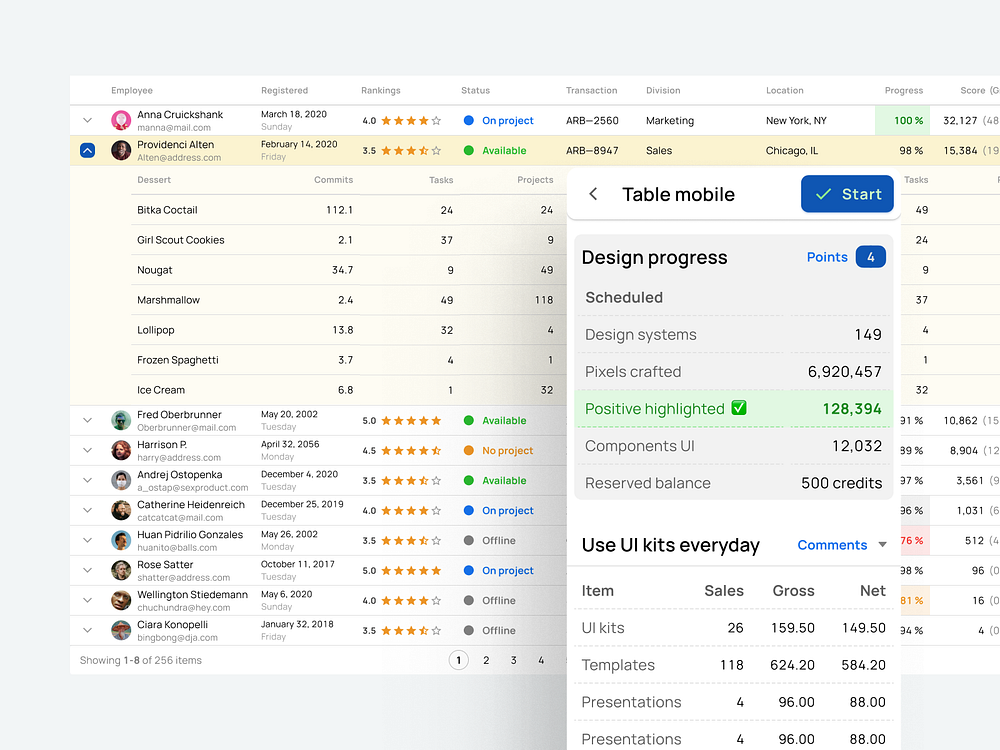Click Anna Cruickshank's avatar photo
1000x750 pixels.
point(121,120)
